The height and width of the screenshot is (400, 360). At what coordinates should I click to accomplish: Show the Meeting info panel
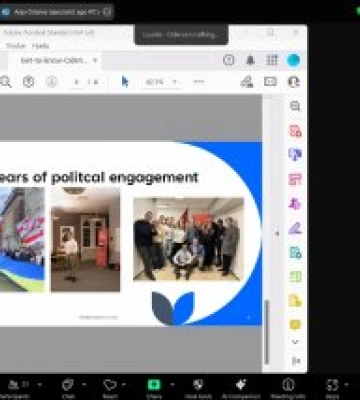[288, 388]
